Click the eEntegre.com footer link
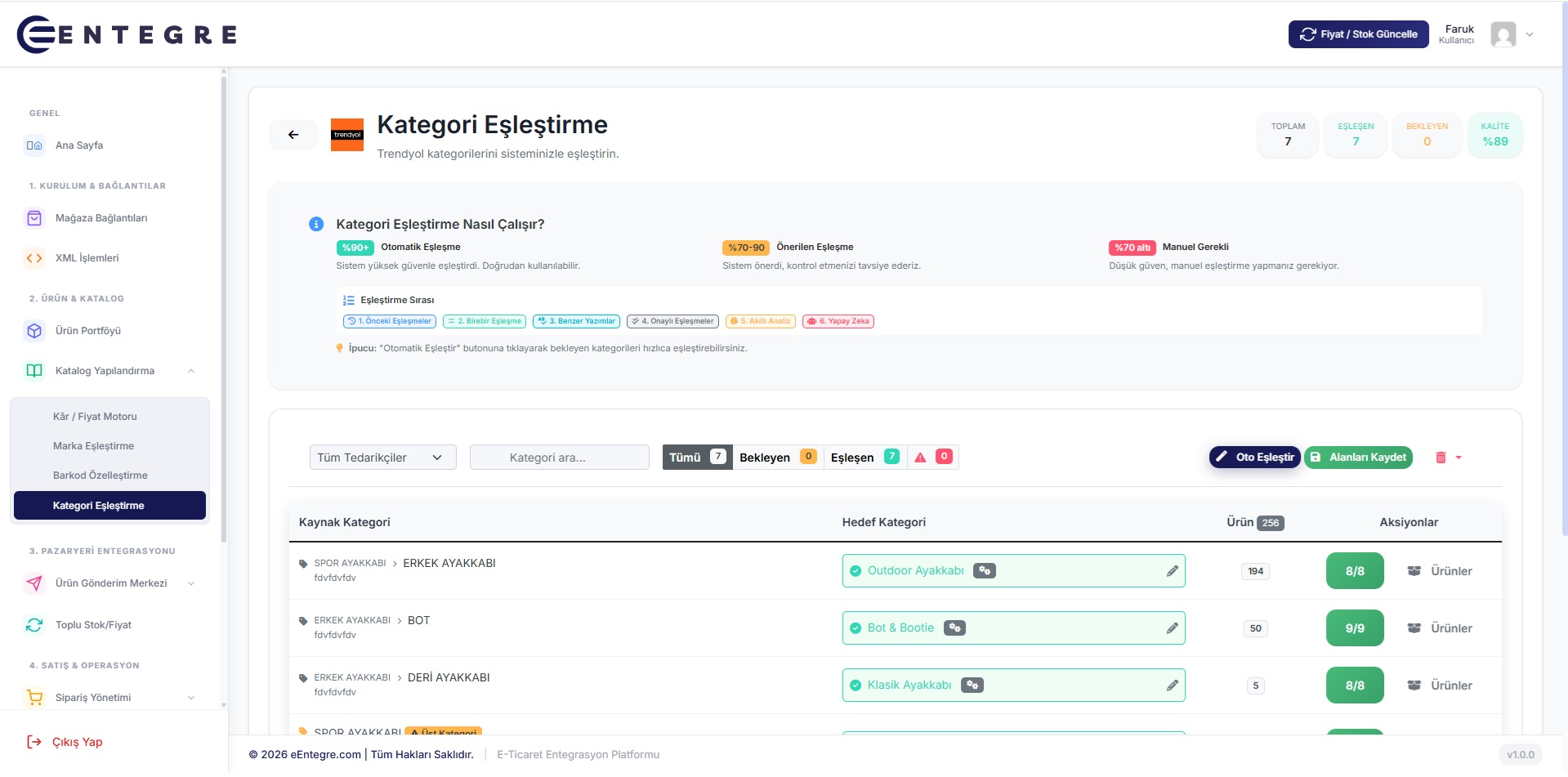Viewport: 1568px width, 777px height. (325, 755)
